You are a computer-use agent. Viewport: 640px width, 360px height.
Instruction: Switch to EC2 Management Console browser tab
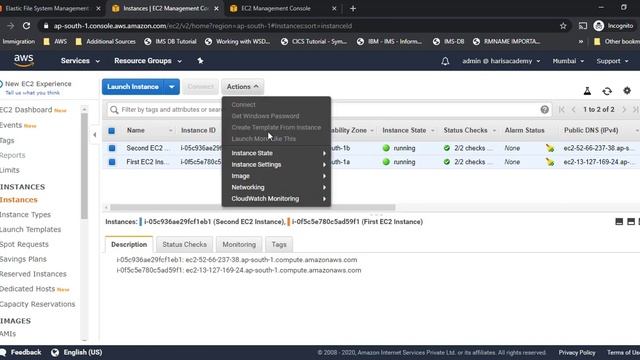coord(282,9)
